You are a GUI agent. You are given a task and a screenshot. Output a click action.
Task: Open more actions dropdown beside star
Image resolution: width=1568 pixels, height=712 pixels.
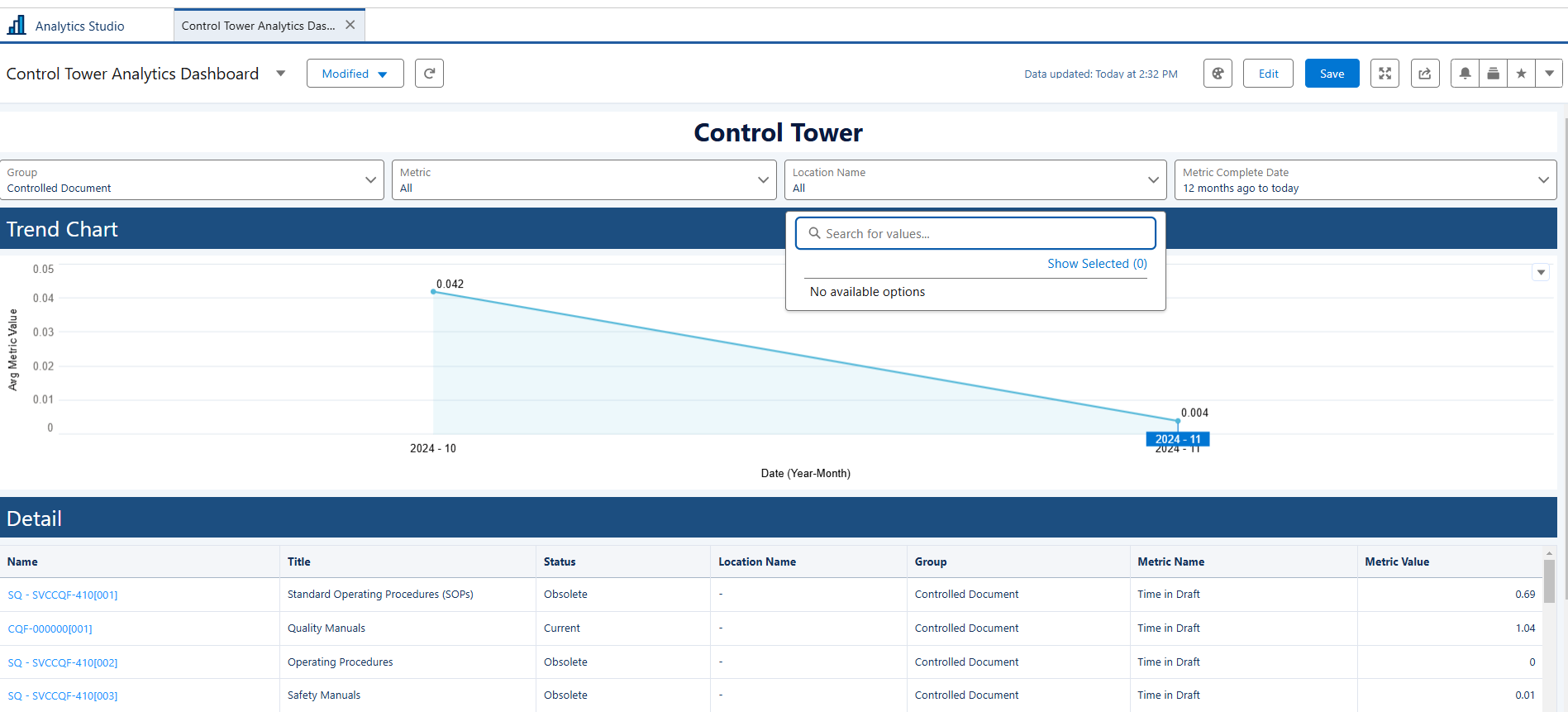click(x=1549, y=74)
